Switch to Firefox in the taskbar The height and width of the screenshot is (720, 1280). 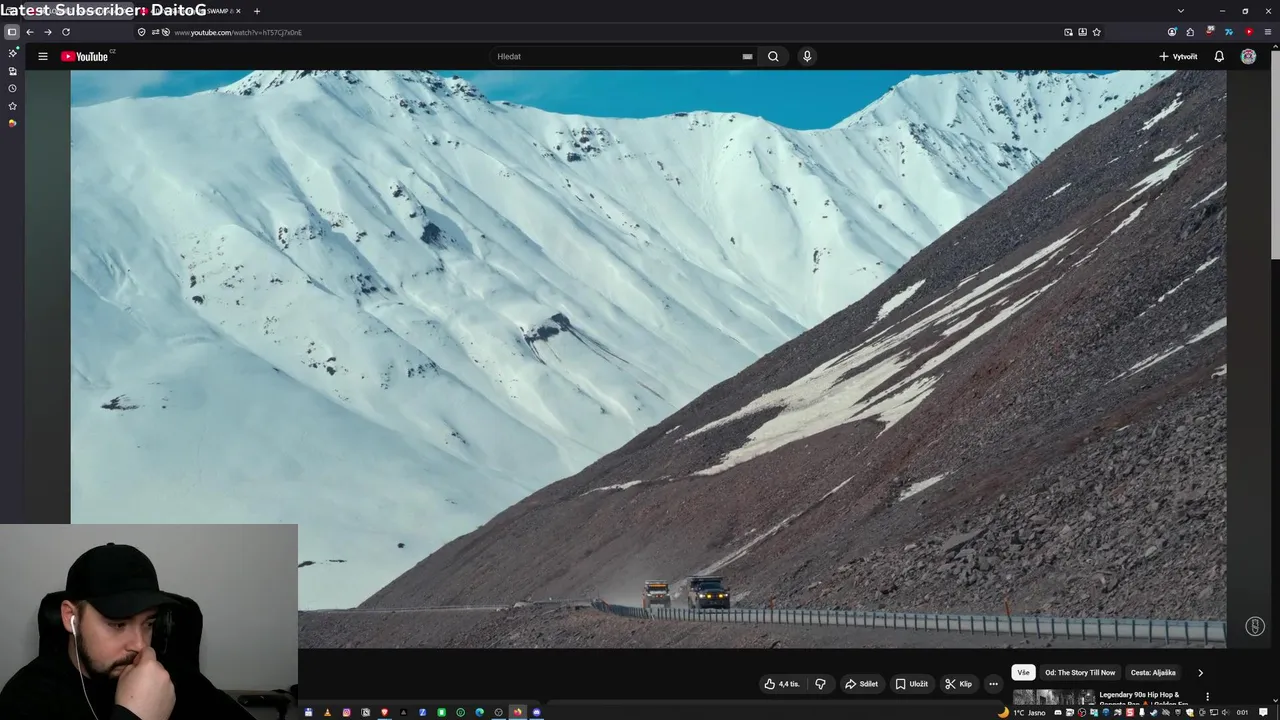[x=517, y=712]
